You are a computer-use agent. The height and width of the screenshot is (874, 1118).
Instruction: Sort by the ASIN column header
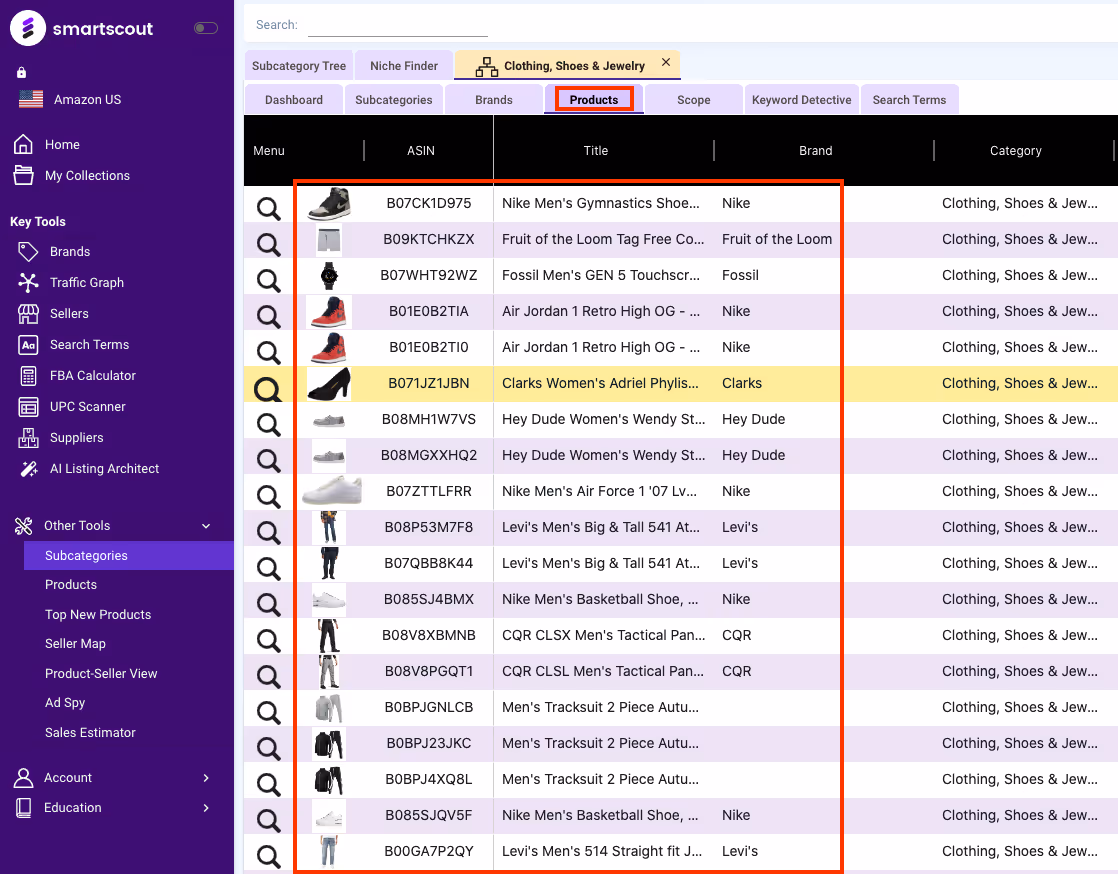point(421,150)
